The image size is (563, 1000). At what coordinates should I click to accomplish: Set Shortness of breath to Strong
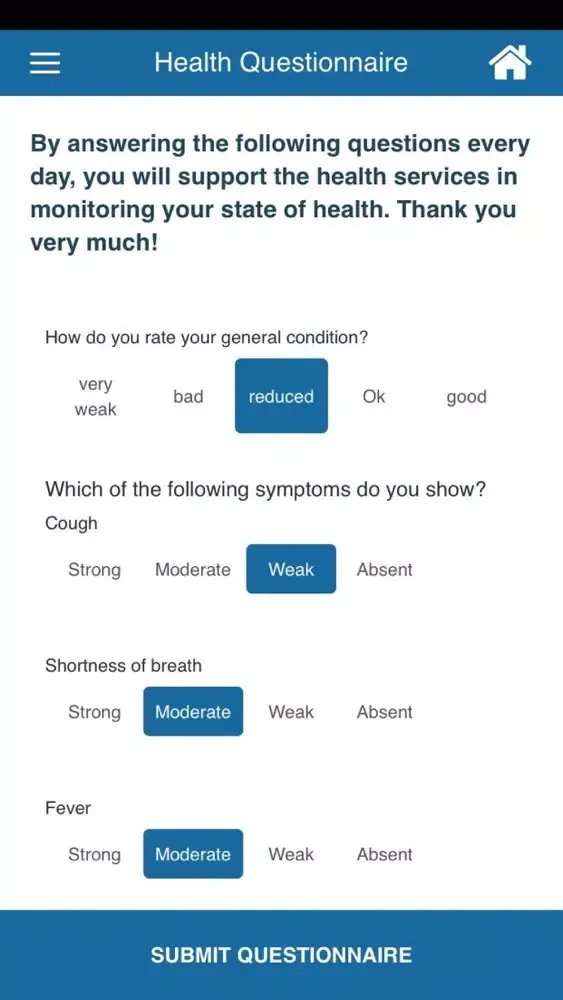coord(94,712)
